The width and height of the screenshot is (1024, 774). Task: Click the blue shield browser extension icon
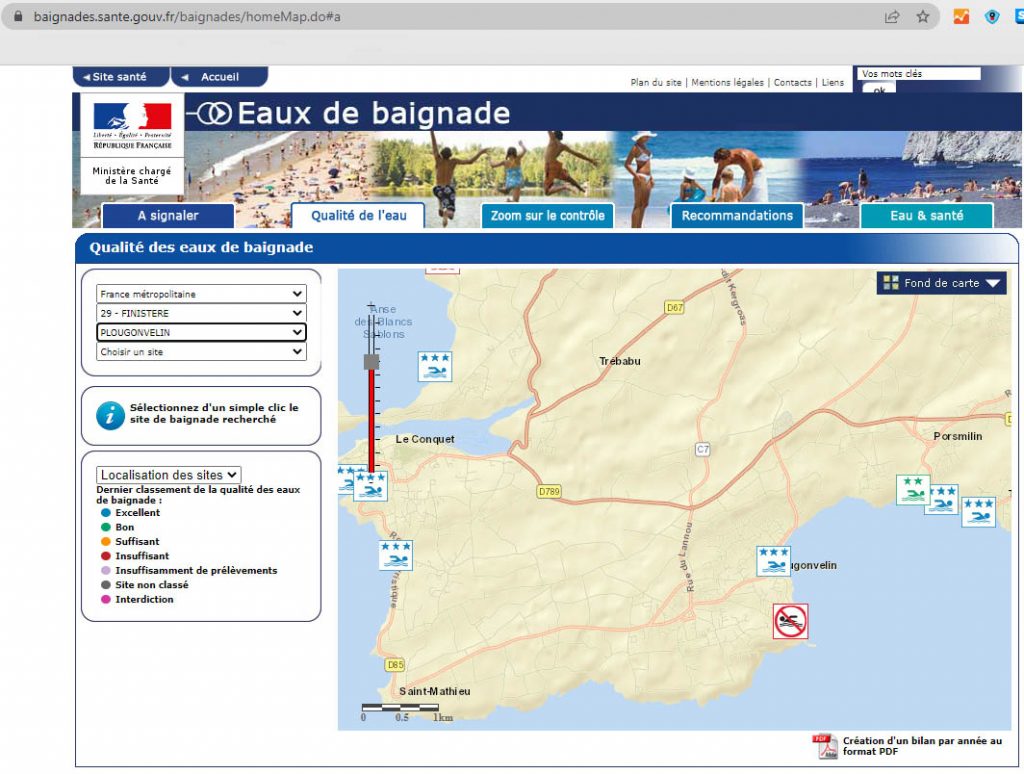(x=992, y=16)
